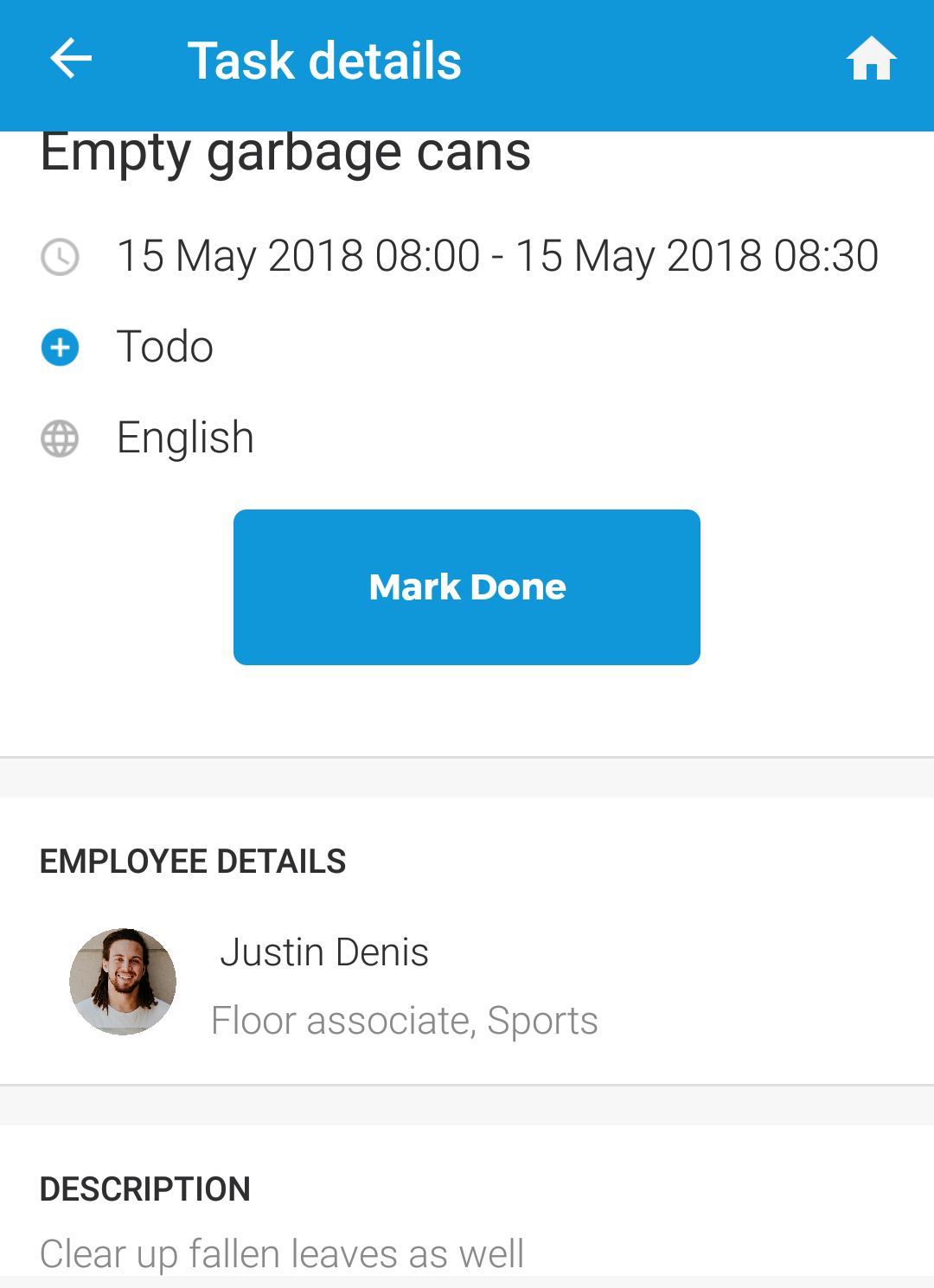Tap the Todo status label

pyautogui.click(x=164, y=347)
